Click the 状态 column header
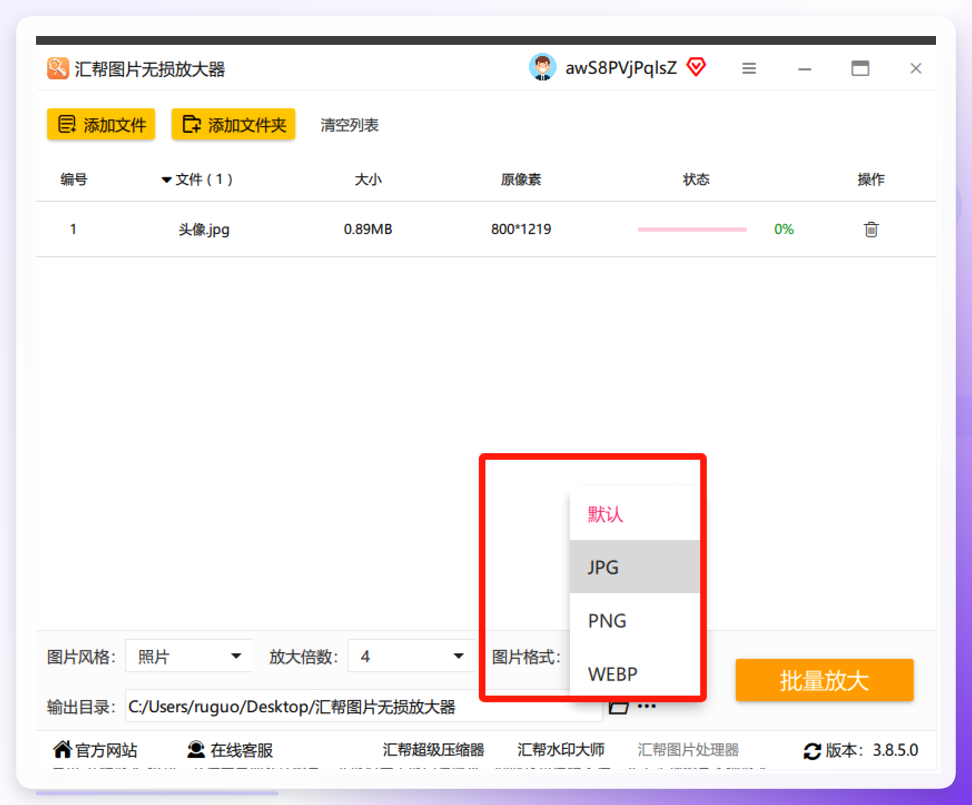 pos(696,180)
